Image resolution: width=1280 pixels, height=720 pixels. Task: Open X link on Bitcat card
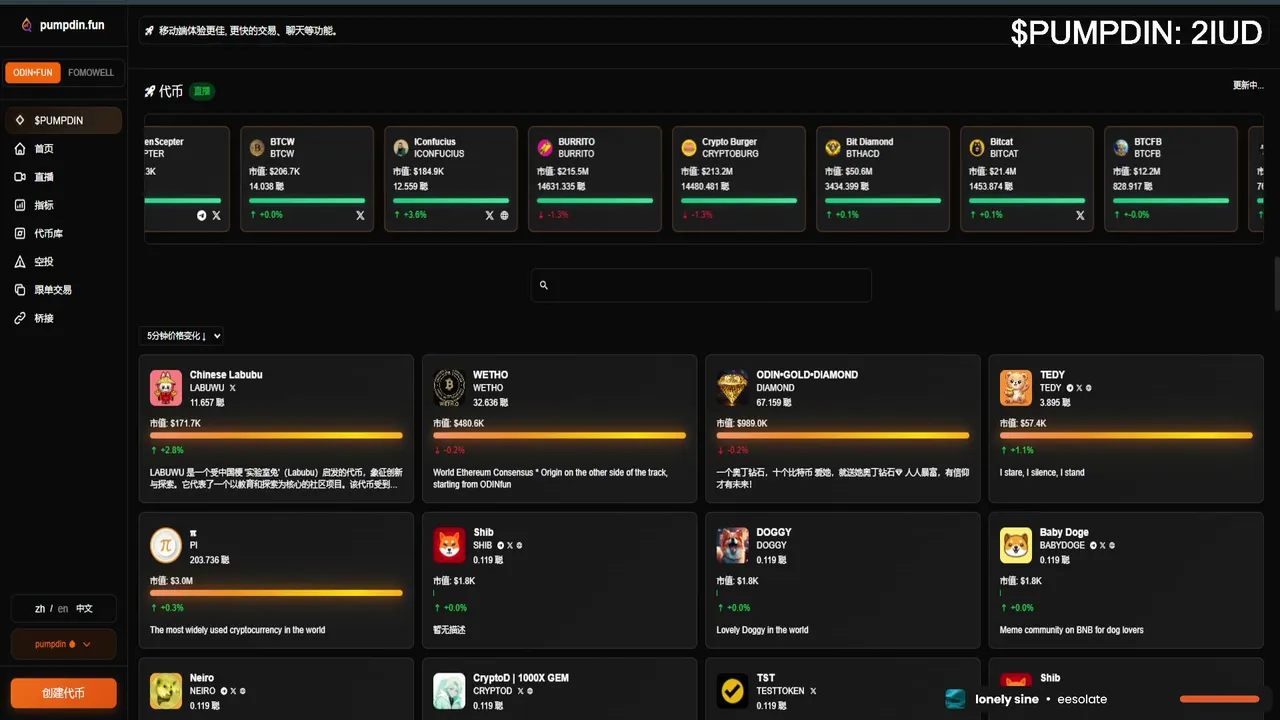click(x=1080, y=215)
